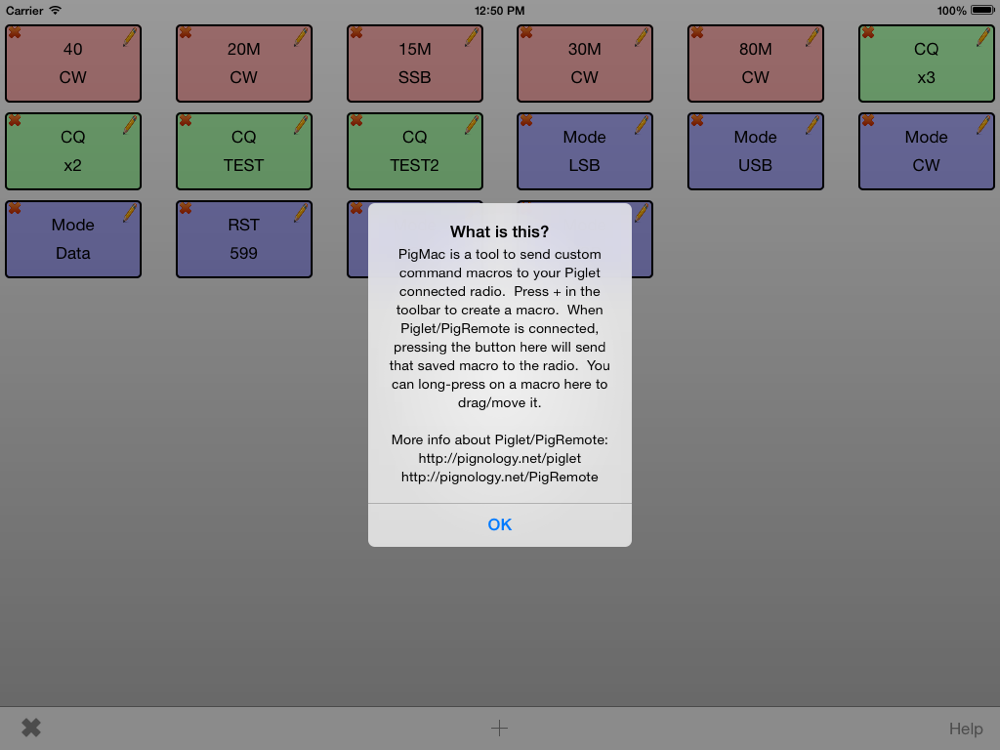Send the Mode USB macro
The width and height of the screenshot is (1000, 750).
pyautogui.click(x=756, y=151)
